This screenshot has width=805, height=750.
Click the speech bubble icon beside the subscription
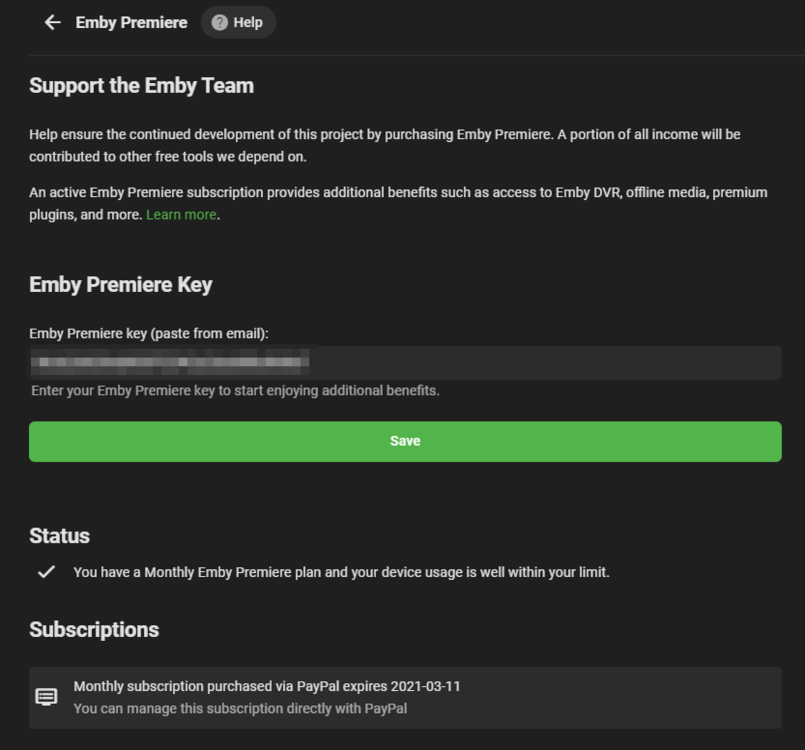pyautogui.click(x=46, y=695)
